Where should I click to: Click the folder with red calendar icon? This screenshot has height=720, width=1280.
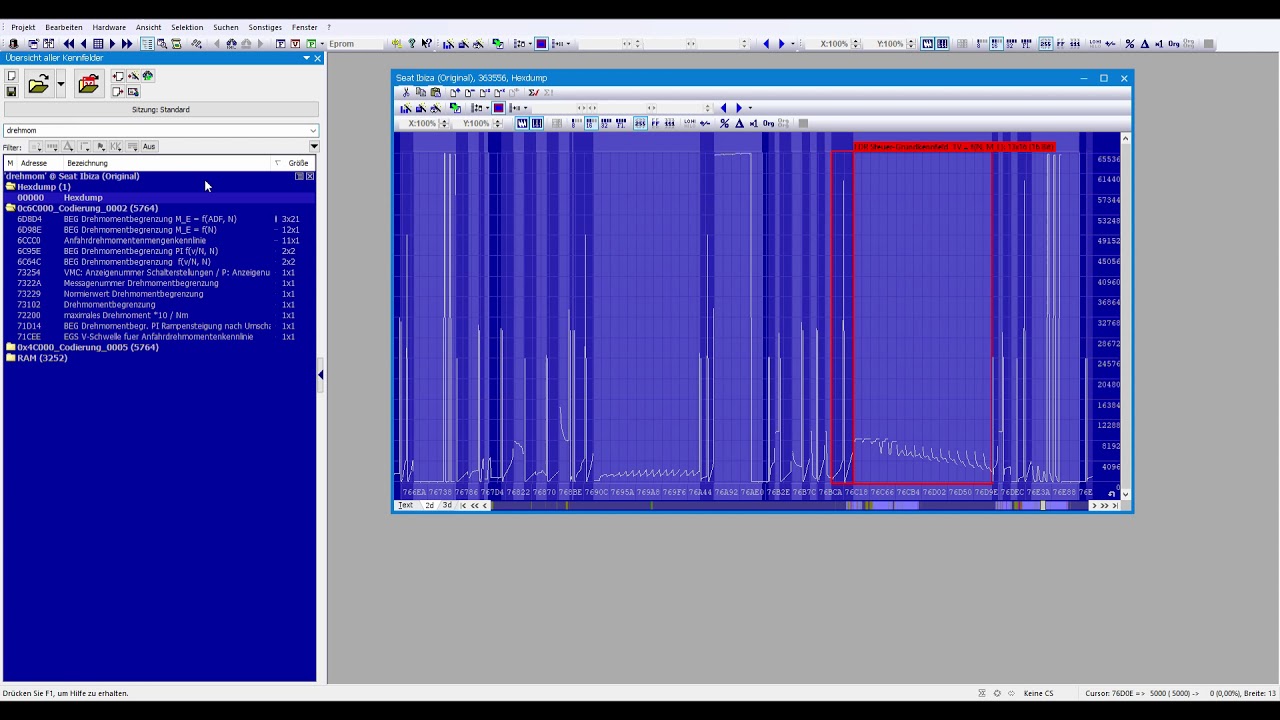click(88, 85)
